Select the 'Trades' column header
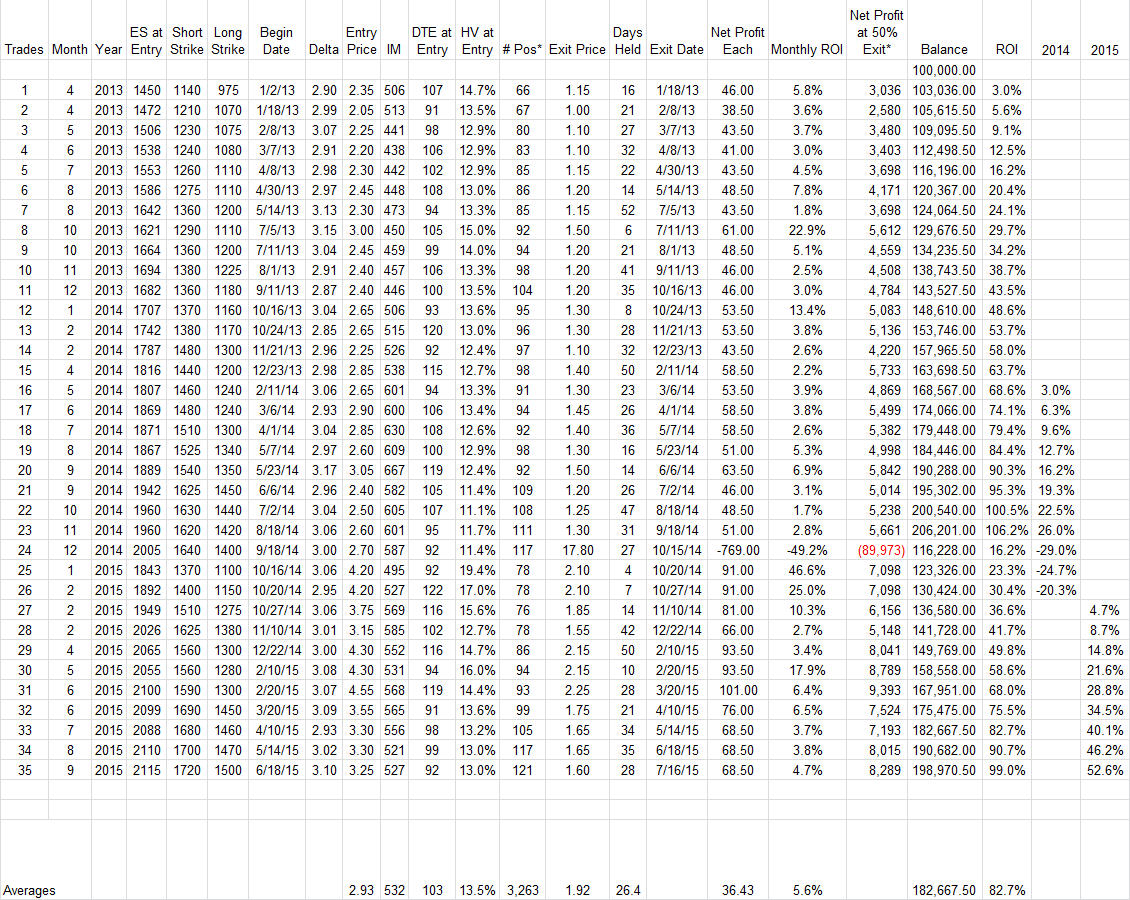The height and width of the screenshot is (900, 1130). tap(24, 49)
